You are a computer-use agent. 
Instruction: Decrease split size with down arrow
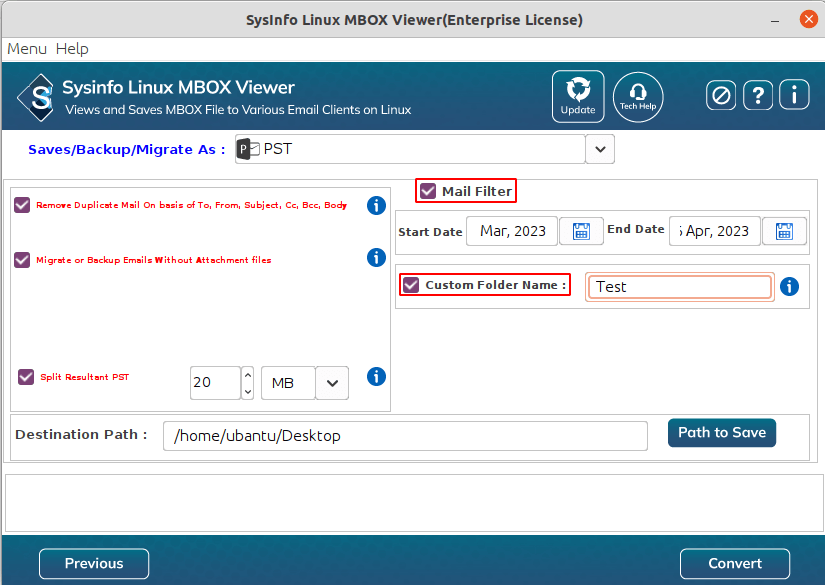(248, 391)
